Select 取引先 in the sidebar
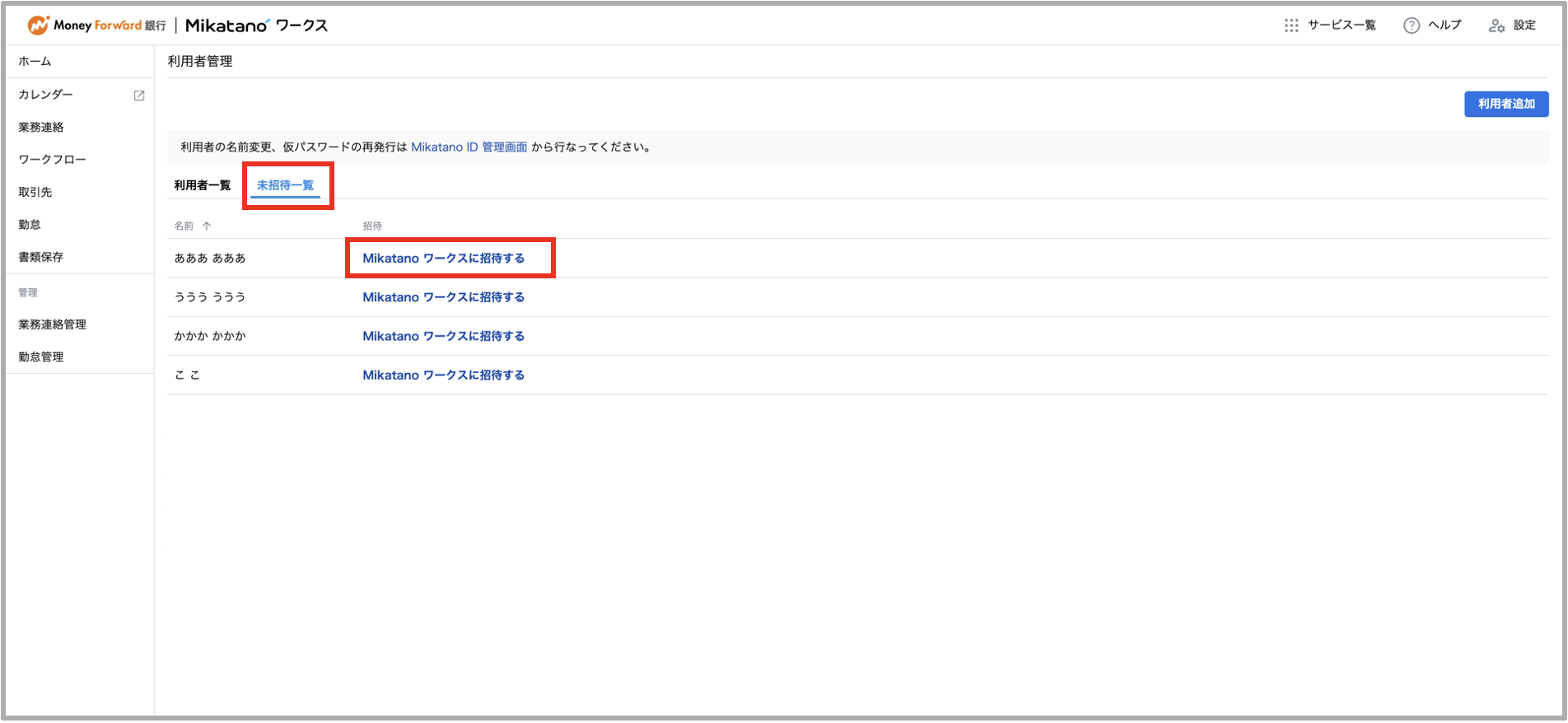Screen dimensions: 1568x723 (35, 192)
